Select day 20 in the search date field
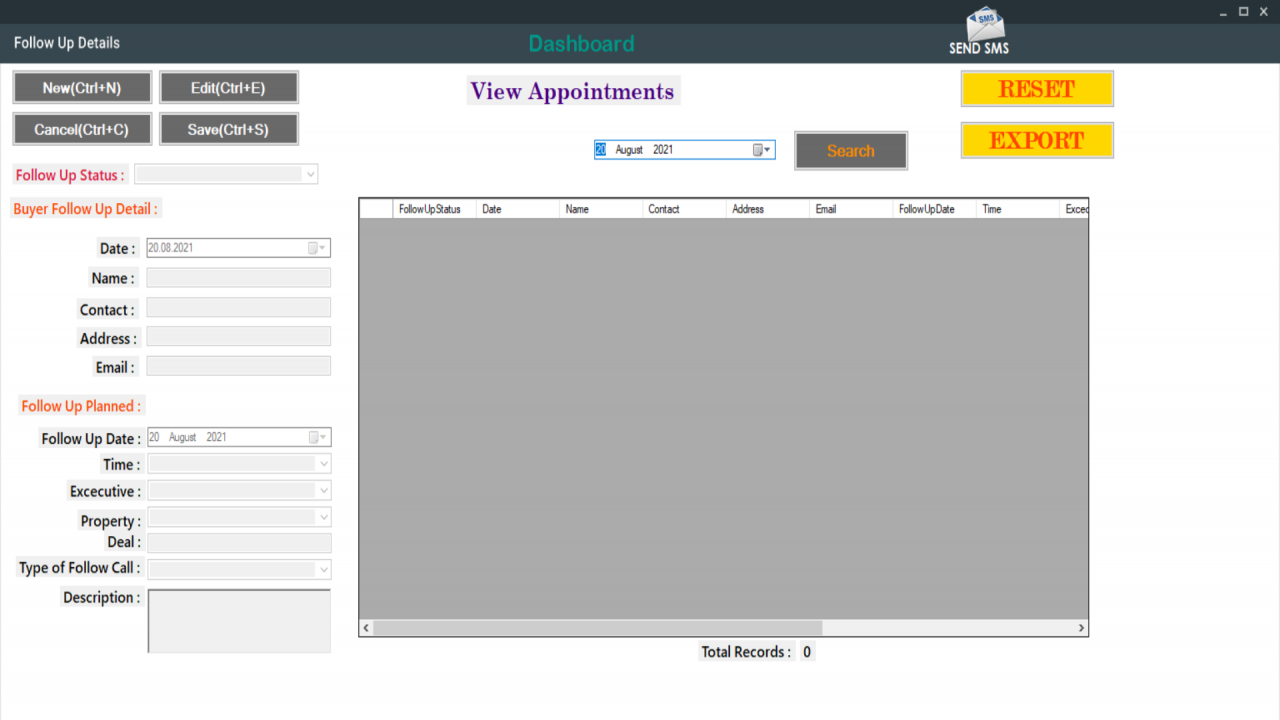The image size is (1280, 720). tap(601, 150)
